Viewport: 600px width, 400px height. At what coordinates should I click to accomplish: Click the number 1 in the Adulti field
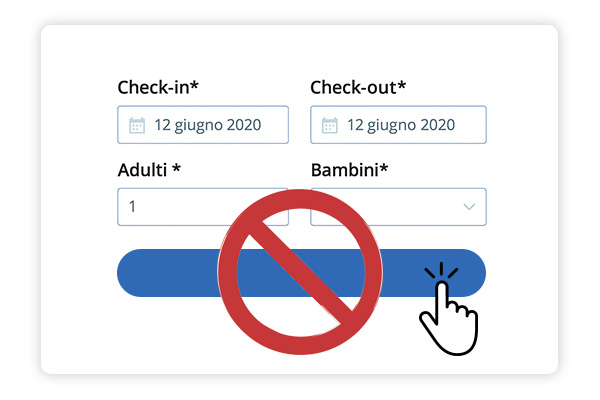click(x=132, y=207)
